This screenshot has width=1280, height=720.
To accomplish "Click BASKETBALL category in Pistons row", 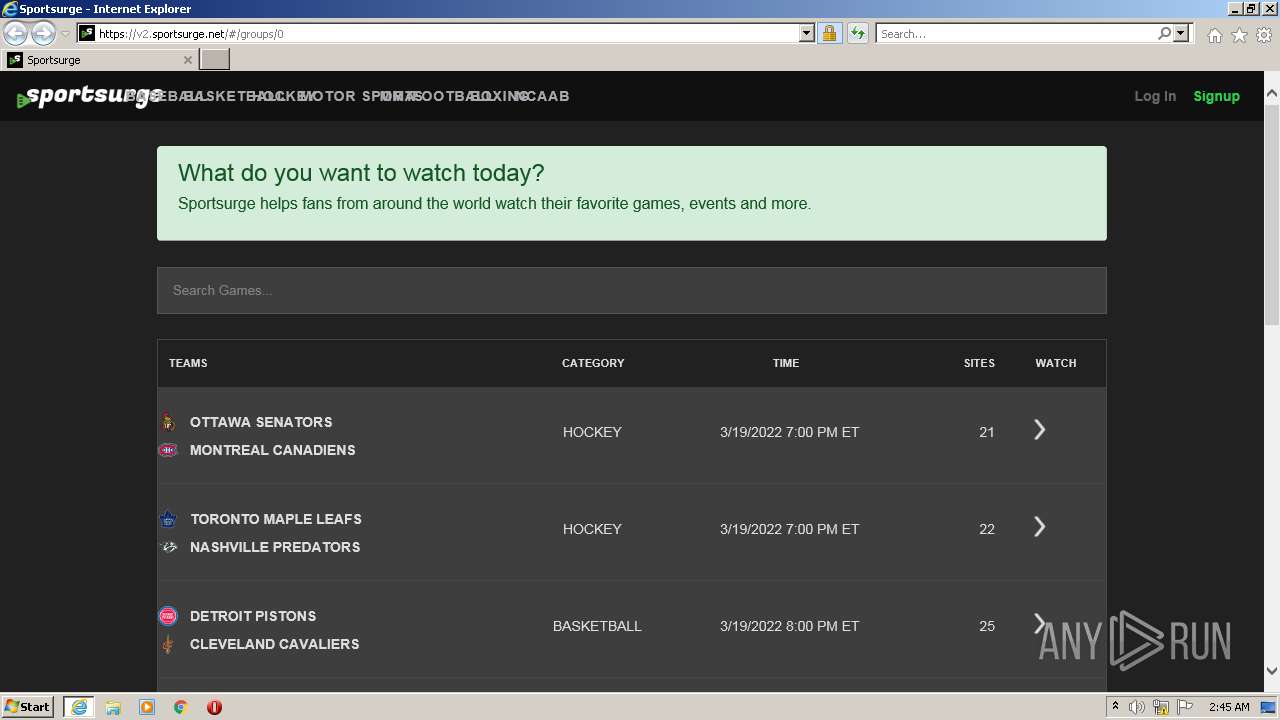I will tap(597, 626).
